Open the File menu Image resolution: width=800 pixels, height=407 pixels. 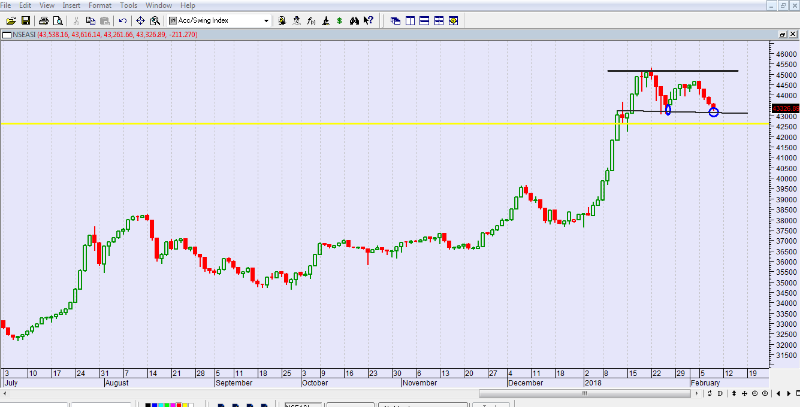[6, 6]
